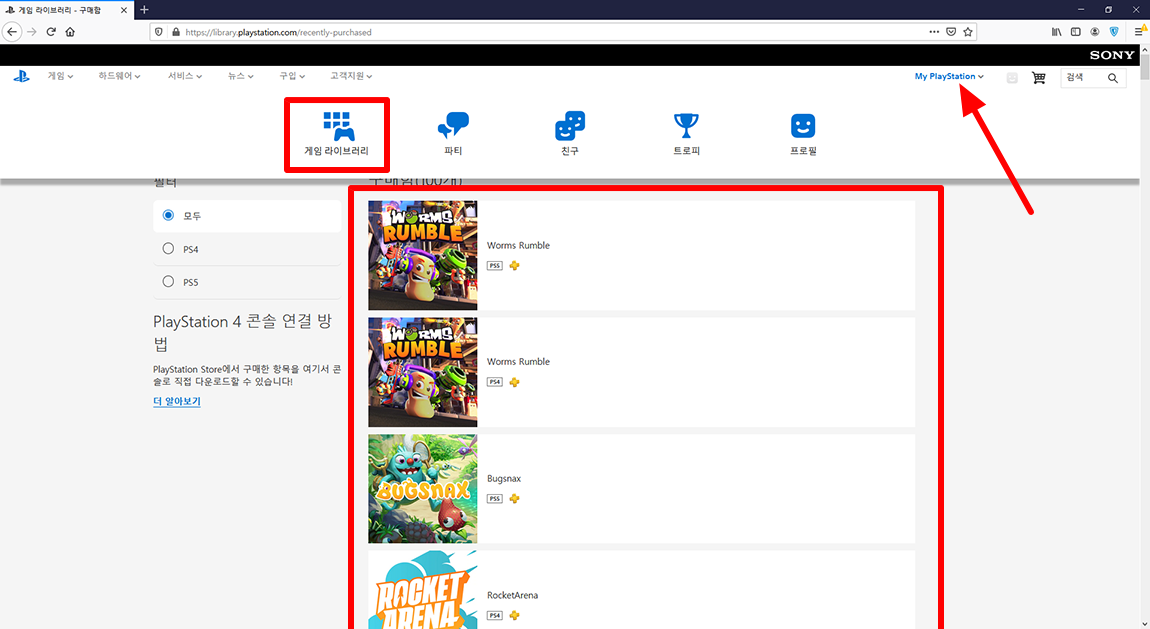Image resolution: width=1150 pixels, height=629 pixels.
Task: Open the RocketArena title link
Action: (512, 595)
